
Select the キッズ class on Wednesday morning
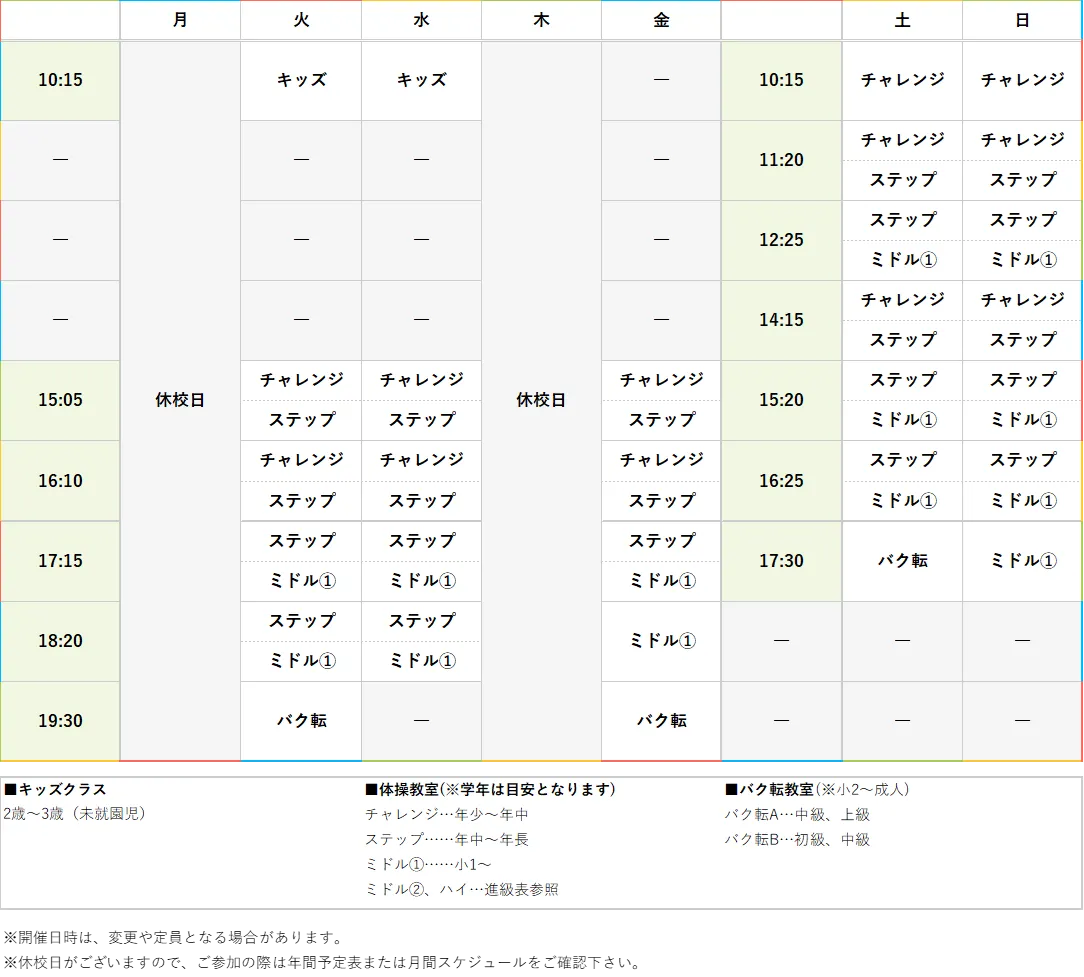point(420,81)
